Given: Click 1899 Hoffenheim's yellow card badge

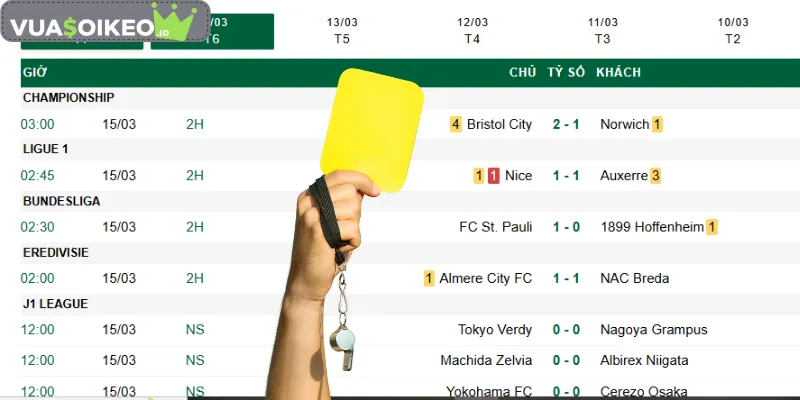Looking at the screenshot, I should (x=712, y=227).
